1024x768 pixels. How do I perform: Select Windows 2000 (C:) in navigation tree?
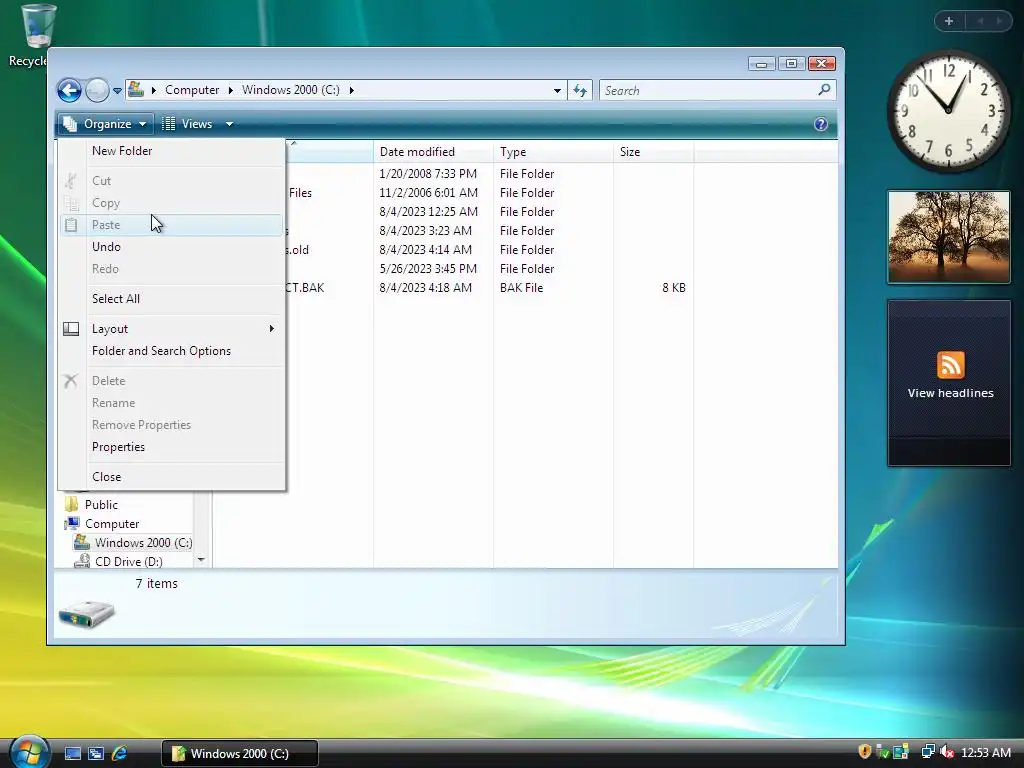[x=143, y=543]
